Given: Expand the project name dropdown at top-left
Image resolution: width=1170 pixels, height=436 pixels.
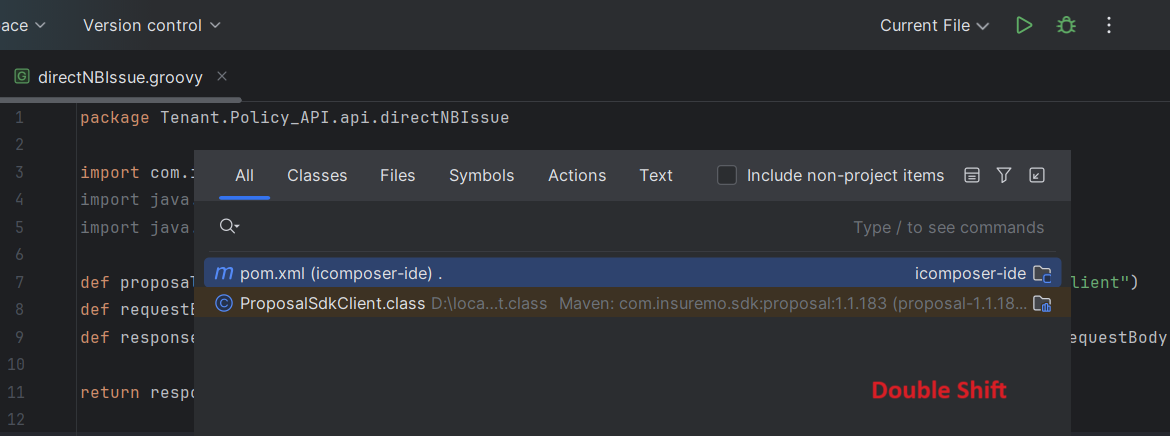Looking at the screenshot, I should (22, 25).
